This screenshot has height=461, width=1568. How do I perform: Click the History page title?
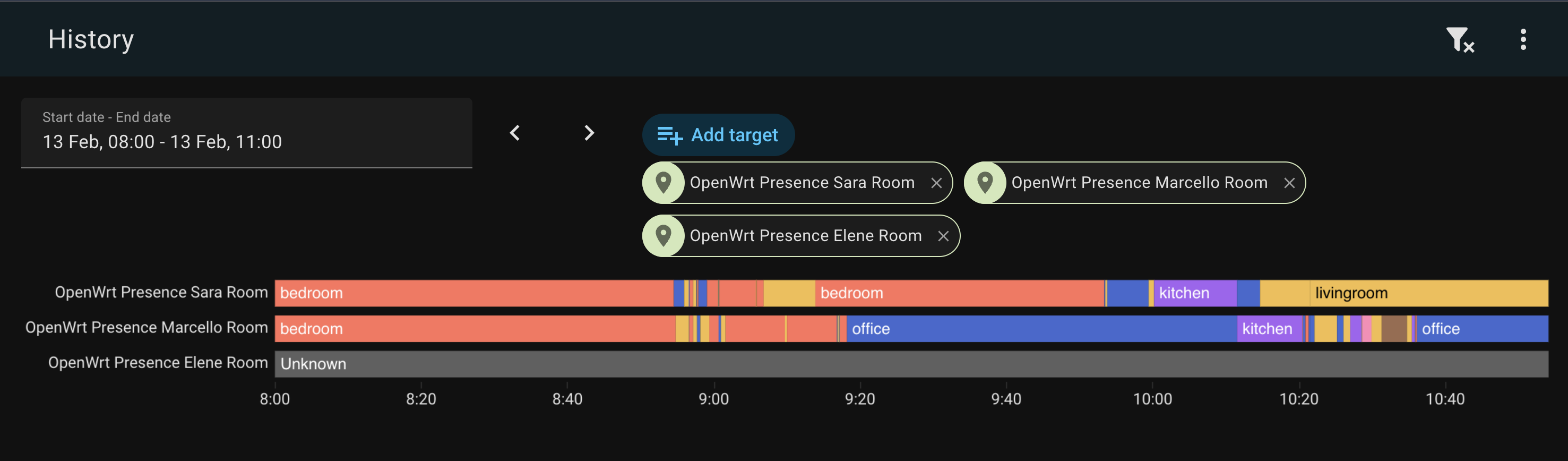[x=91, y=39]
